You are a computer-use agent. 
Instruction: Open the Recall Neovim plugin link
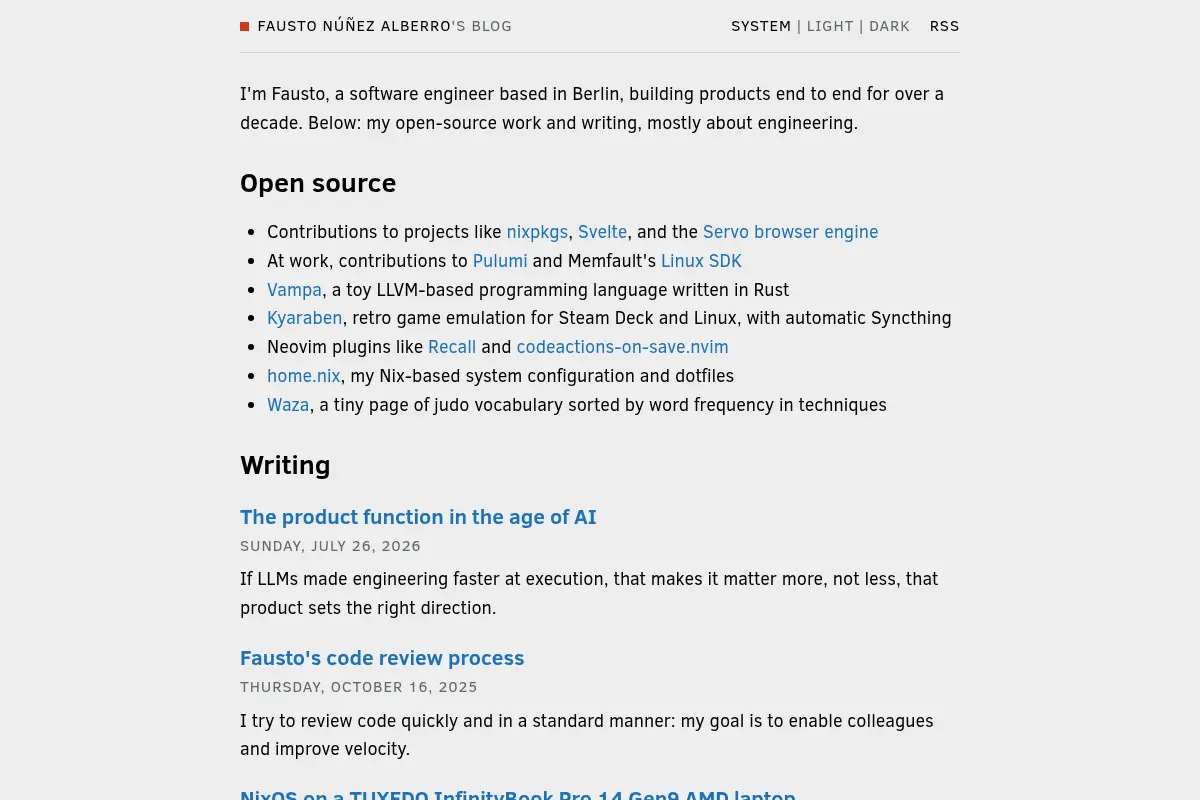pos(452,347)
